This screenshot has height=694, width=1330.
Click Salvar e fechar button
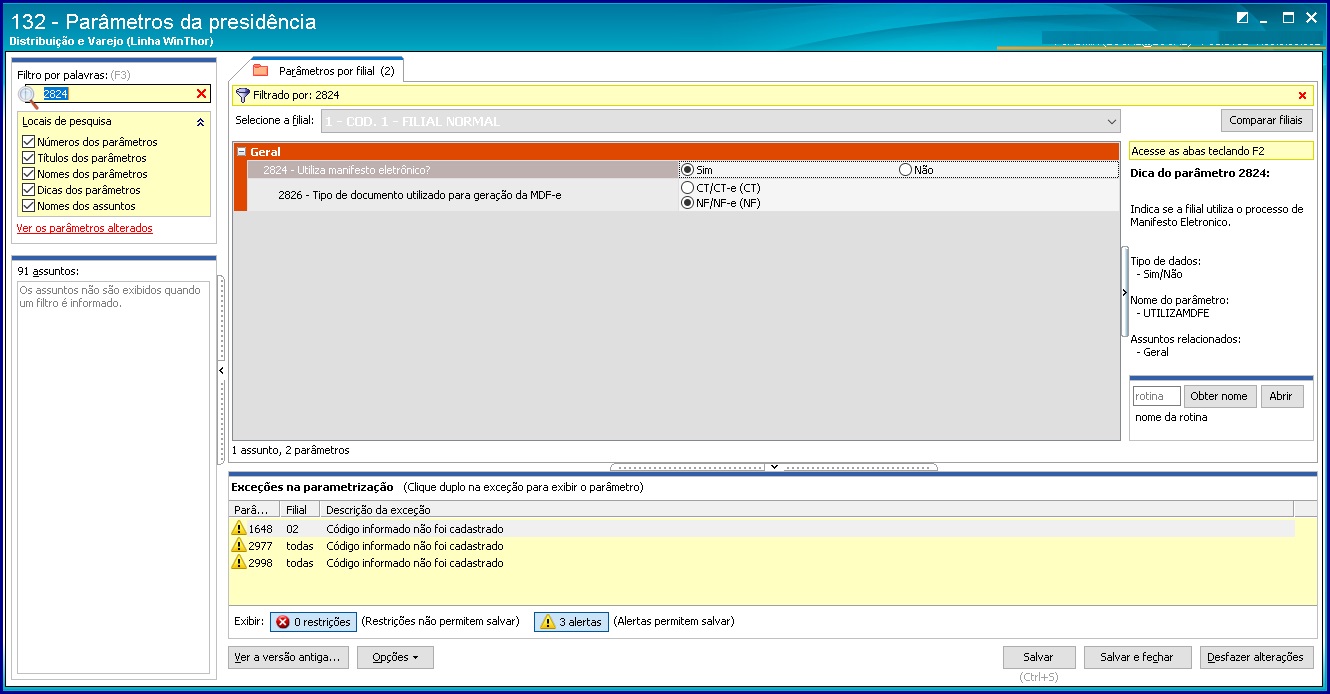1137,657
